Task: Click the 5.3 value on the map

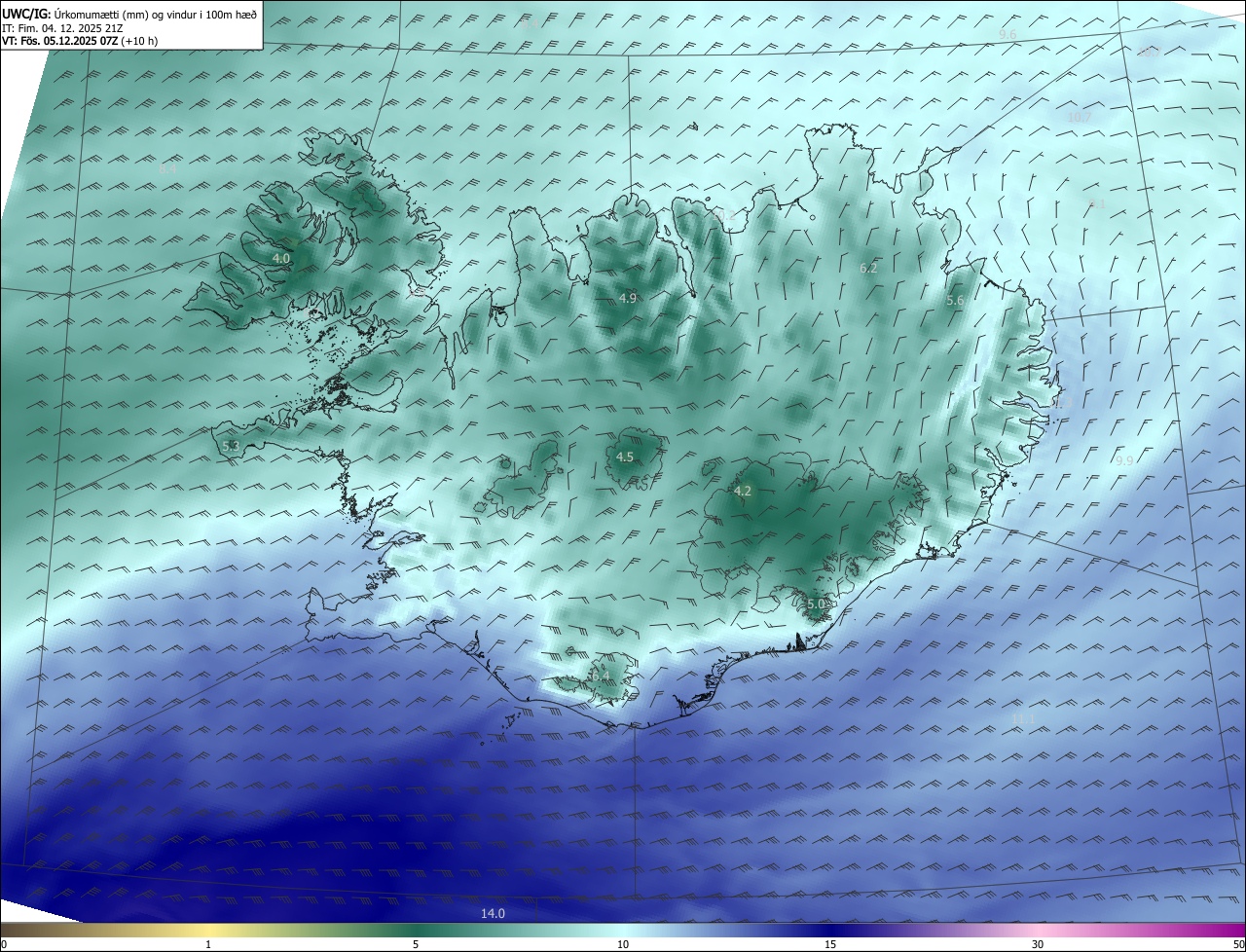Action: point(231,446)
